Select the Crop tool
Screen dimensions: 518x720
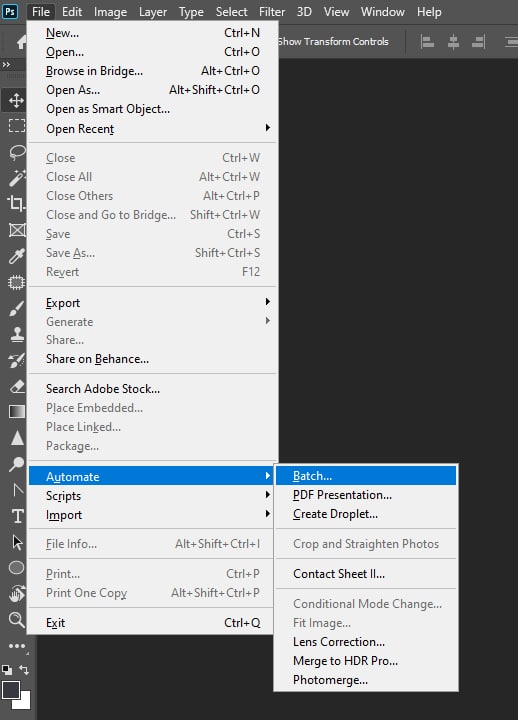pos(17,203)
